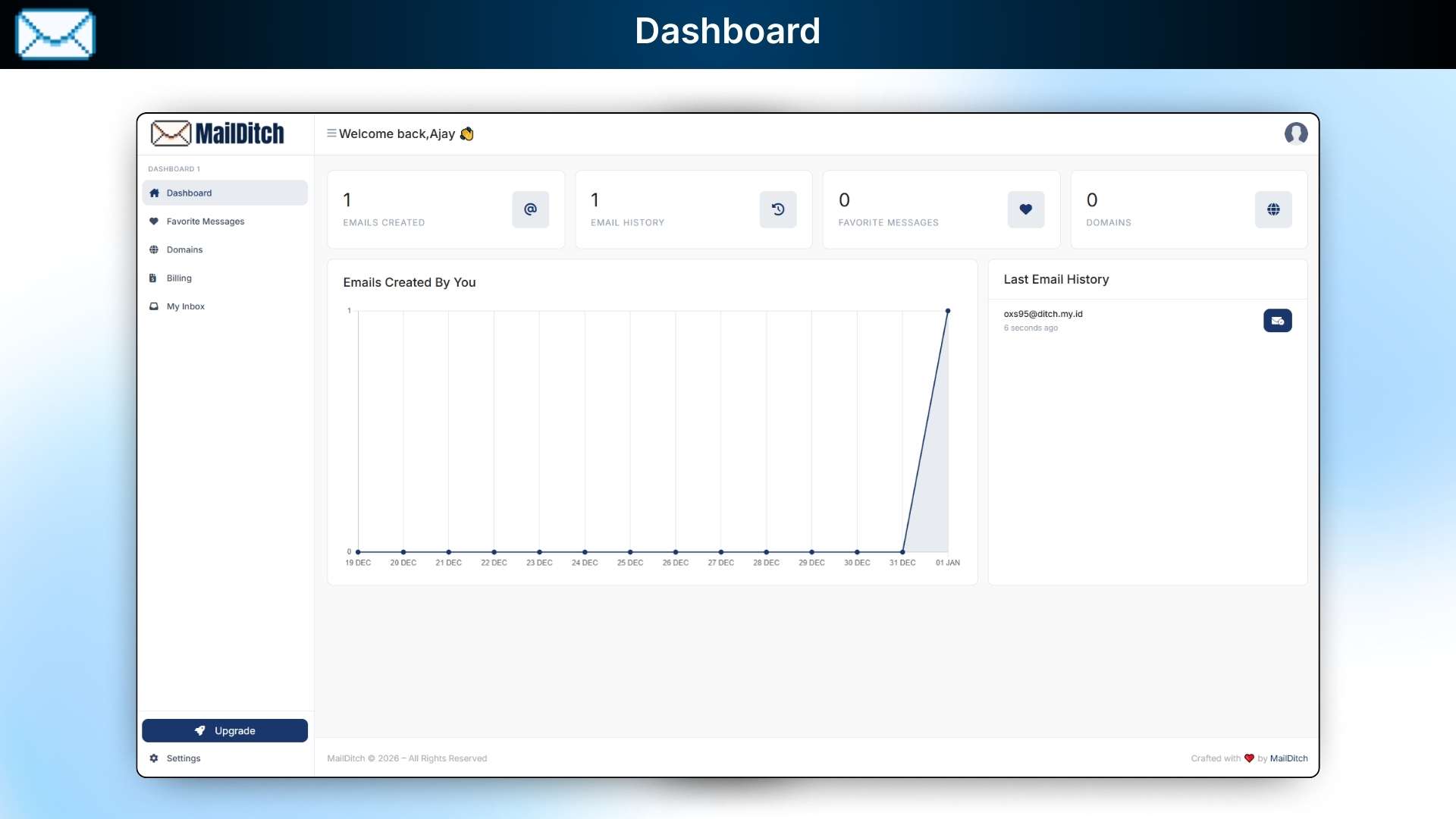Open Favorite Messages from sidebar
1456x819 pixels.
pos(205,221)
